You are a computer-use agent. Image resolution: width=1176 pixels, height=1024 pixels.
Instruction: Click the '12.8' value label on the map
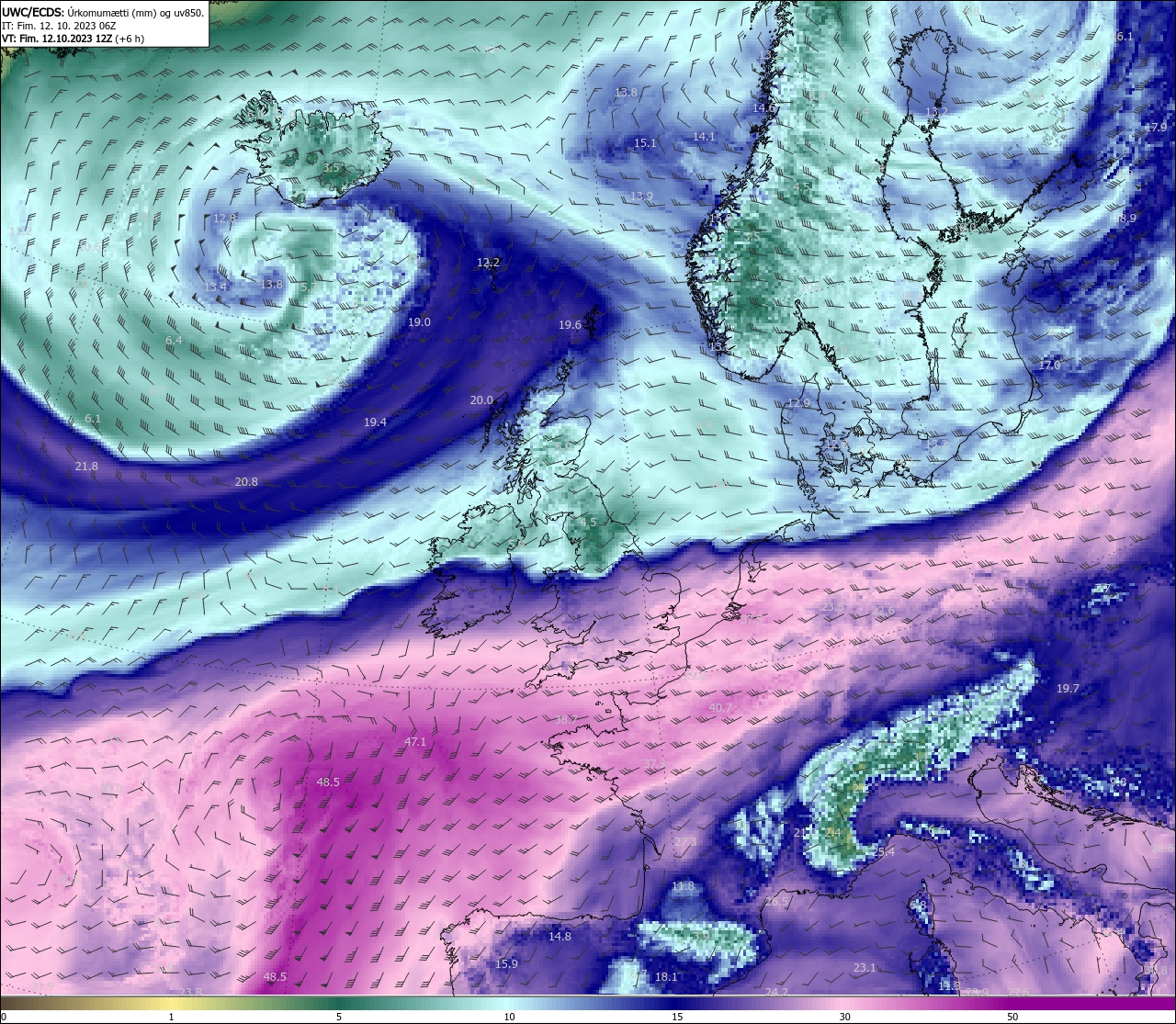(225, 219)
